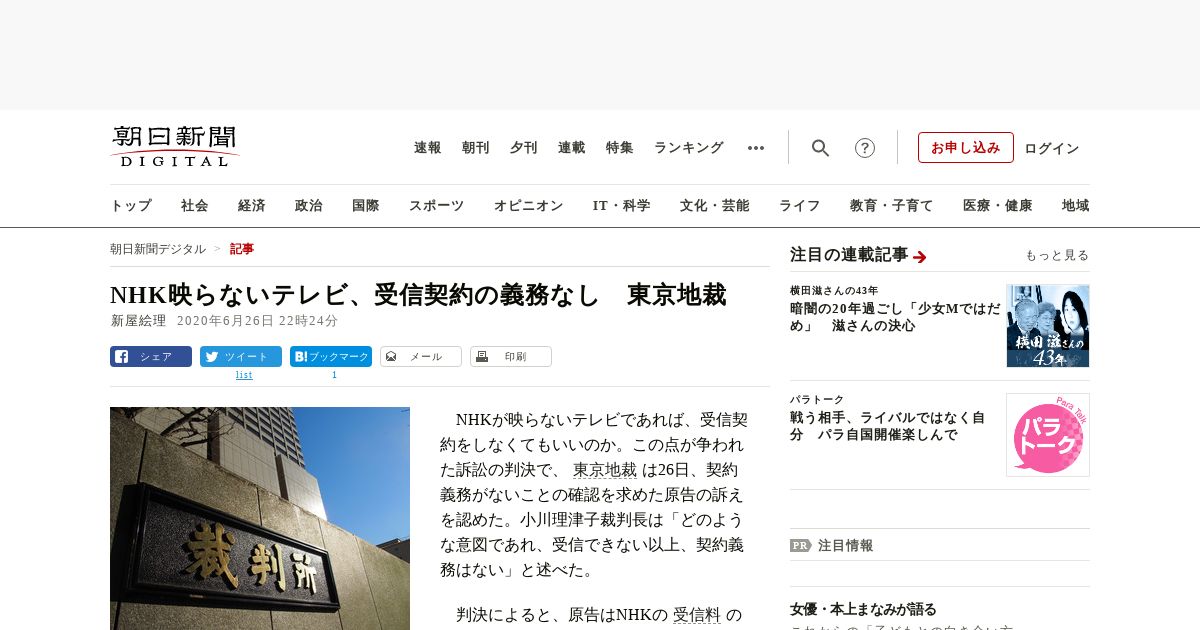Screen dimensions: 1200x630
Task: Click the ログイン link
Action: (1052, 148)
